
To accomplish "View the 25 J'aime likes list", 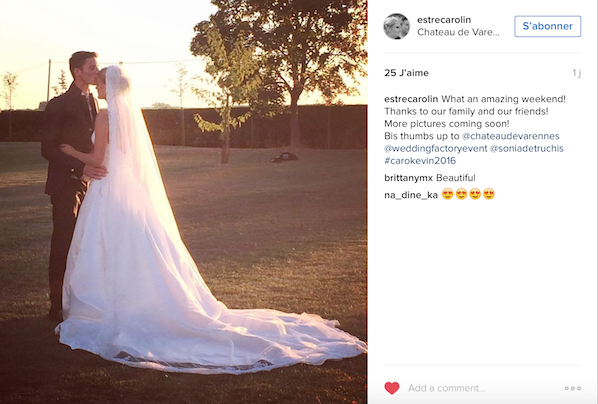I will [x=406, y=73].
